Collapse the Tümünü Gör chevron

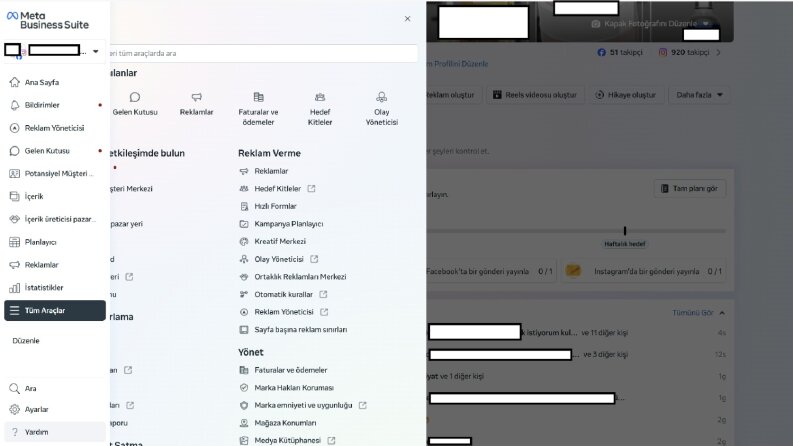722,313
